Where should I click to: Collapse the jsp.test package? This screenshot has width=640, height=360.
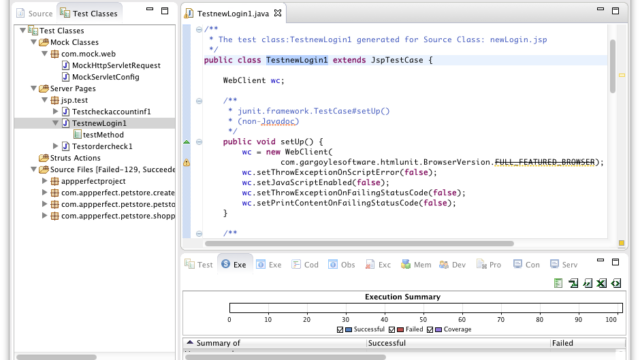tap(45, 100)
